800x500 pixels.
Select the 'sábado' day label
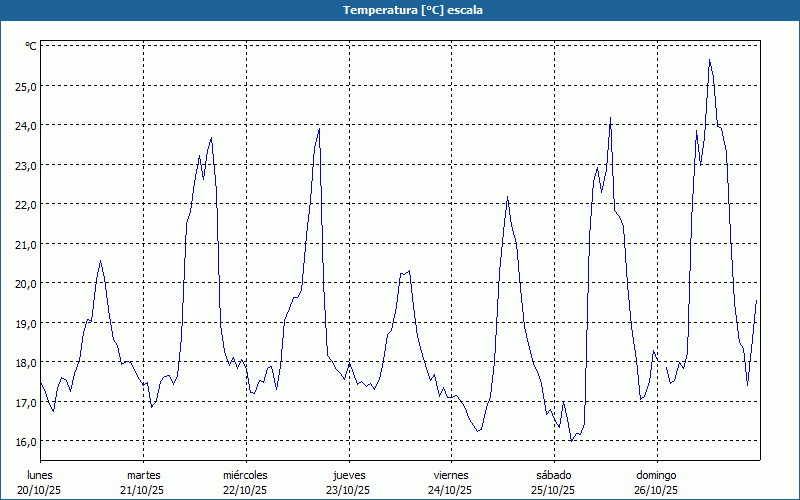[x=553, y=474]
